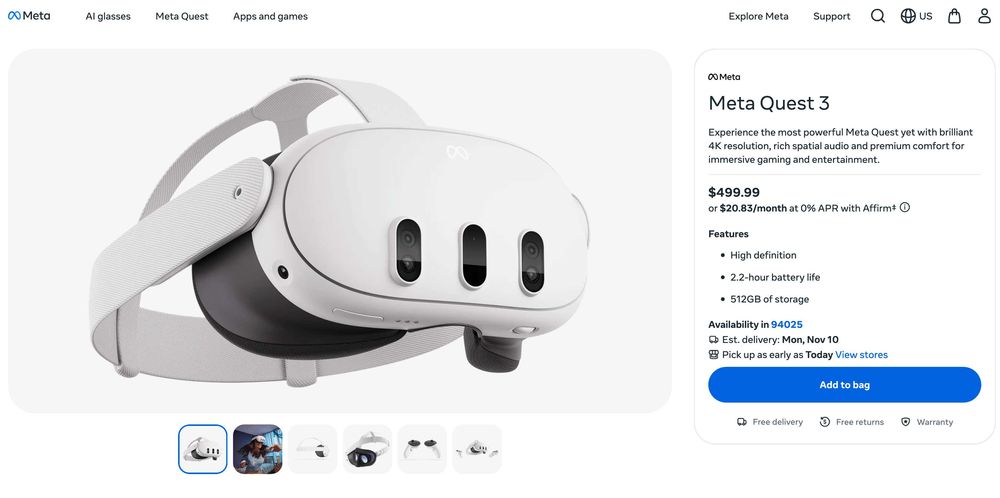This screenshot has width=1000, height=498.
Task: Click the Meta logo in header
Action: 29,16
